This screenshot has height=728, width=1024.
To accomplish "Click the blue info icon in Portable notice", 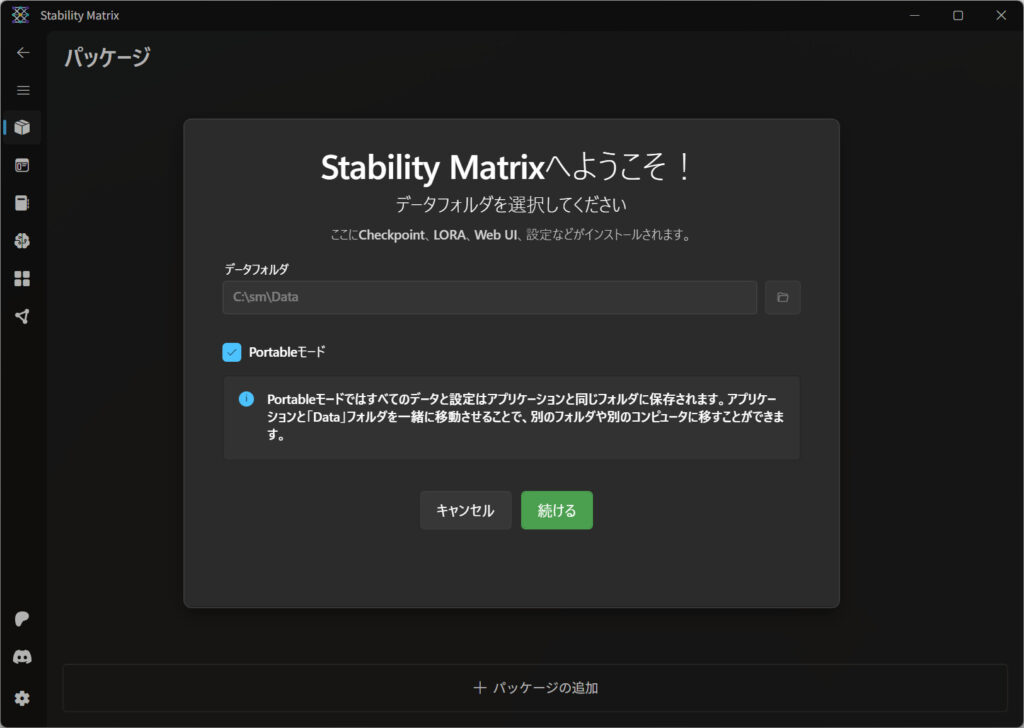I will pos(246,399).
